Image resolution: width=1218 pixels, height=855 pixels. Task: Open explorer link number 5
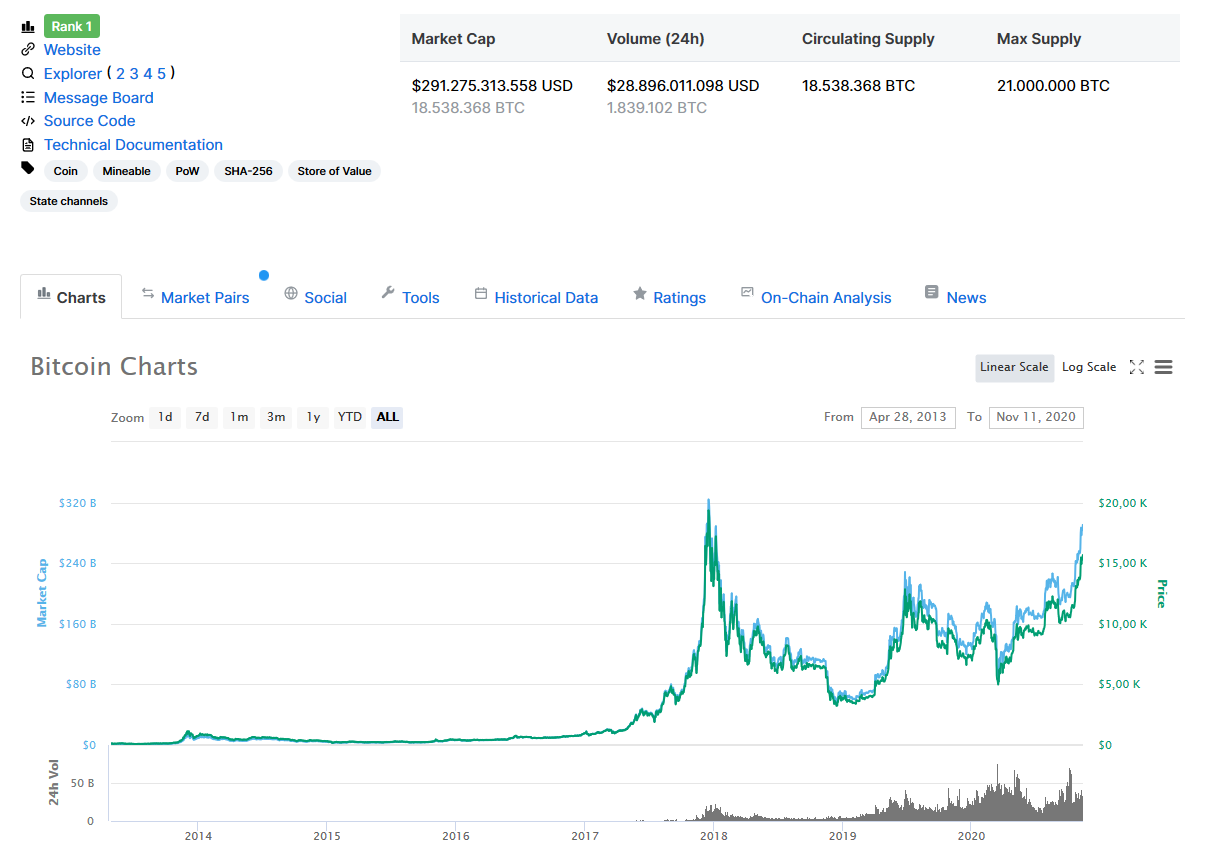[162, 74]
